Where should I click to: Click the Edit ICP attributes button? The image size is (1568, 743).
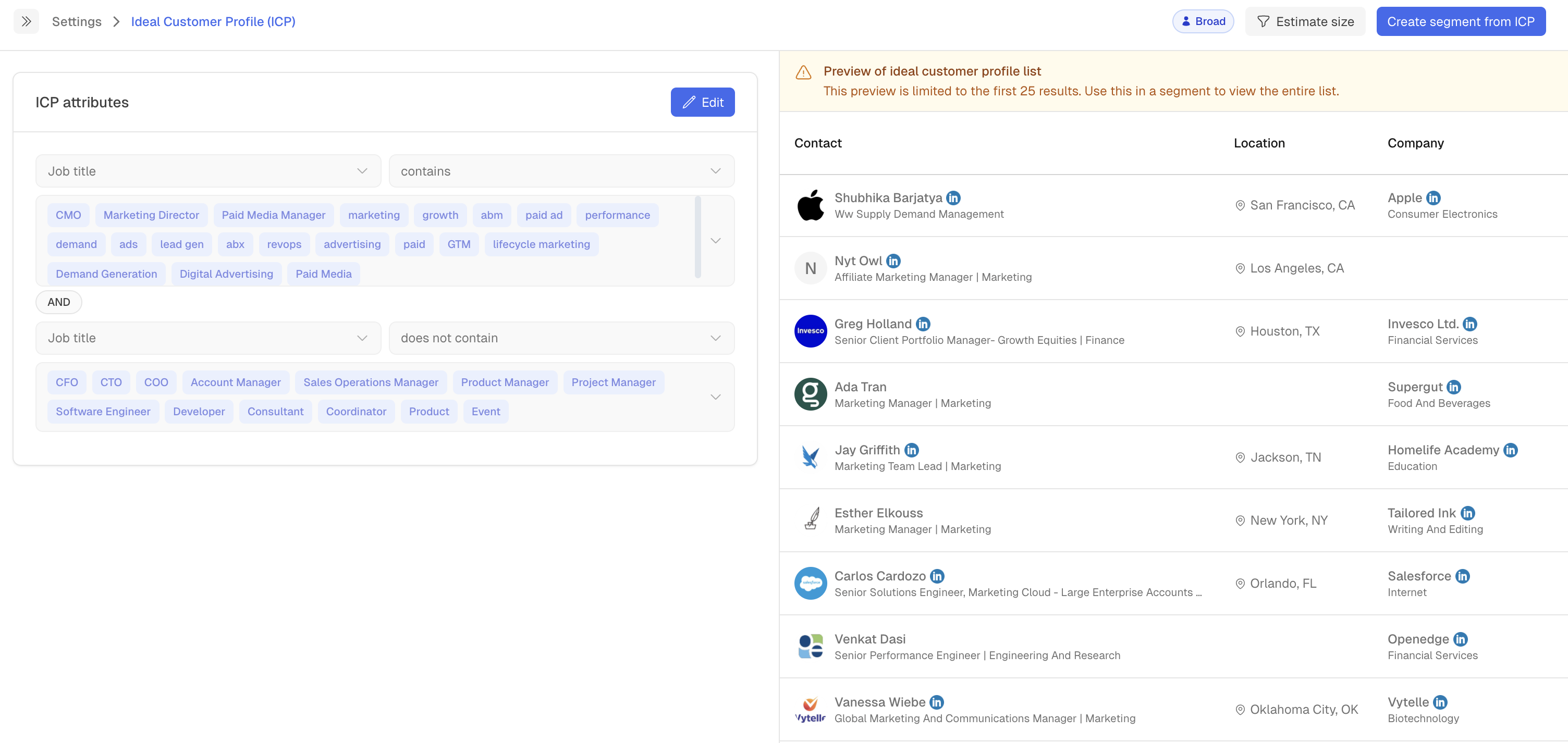(703, 102)
